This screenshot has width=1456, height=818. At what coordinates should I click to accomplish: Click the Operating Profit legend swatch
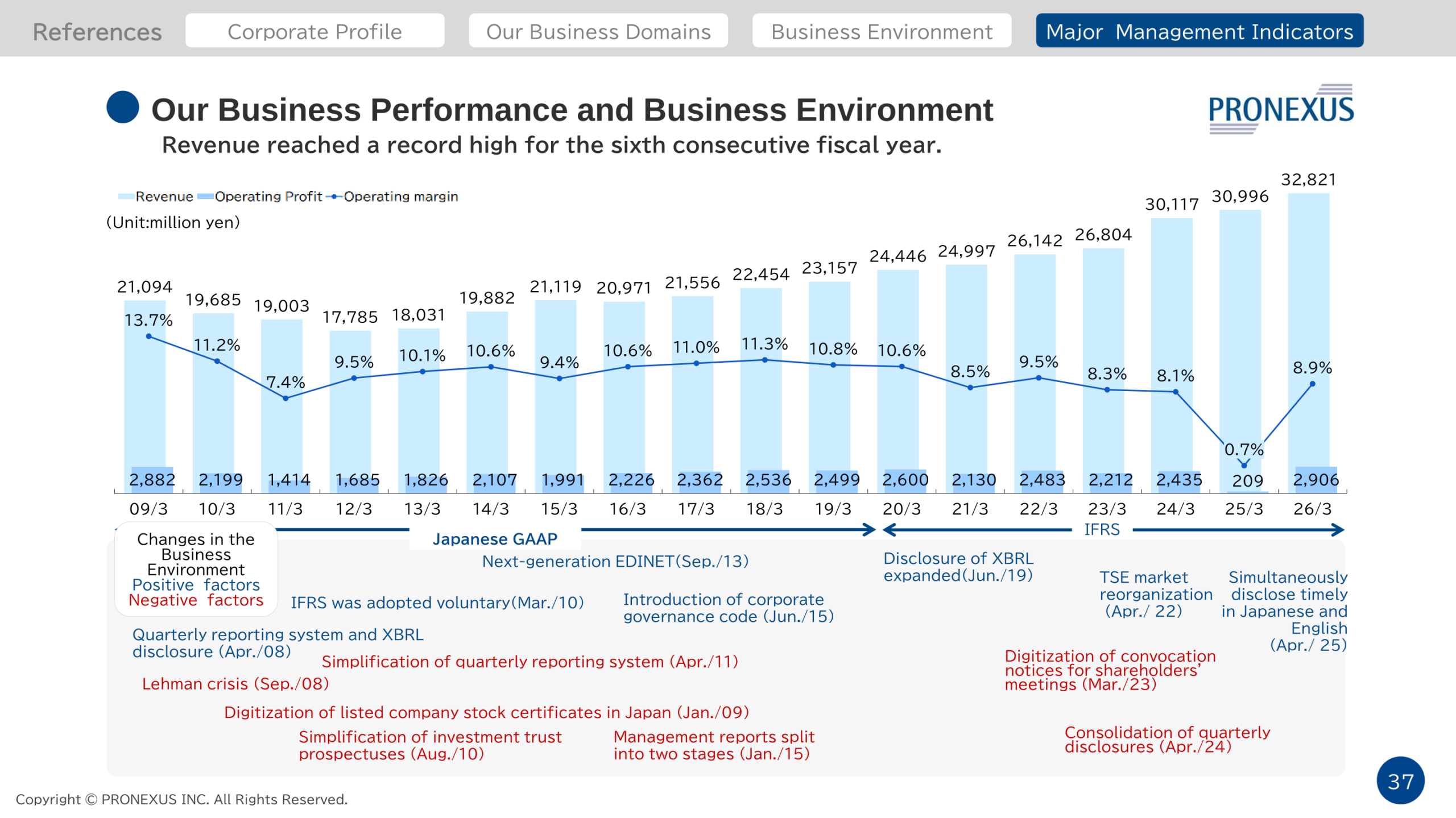[x=205, y=197]
